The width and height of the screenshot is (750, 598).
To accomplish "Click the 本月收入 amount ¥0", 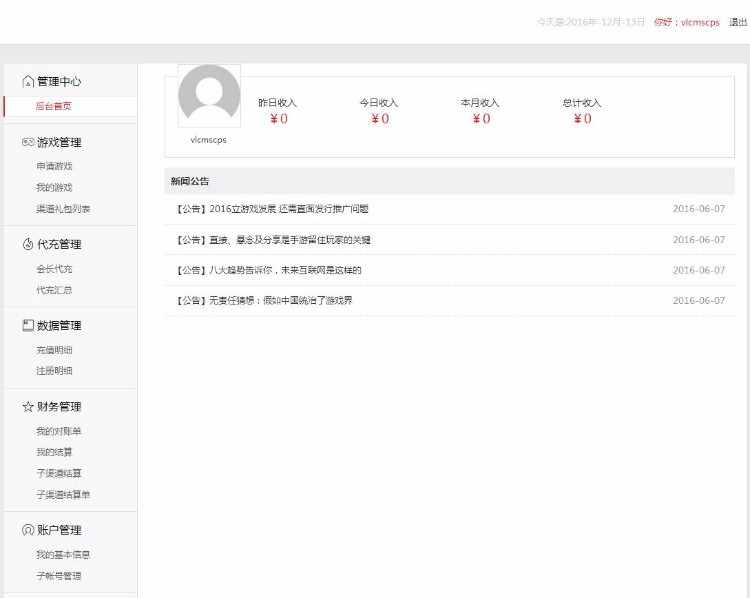I will [482, 119].
